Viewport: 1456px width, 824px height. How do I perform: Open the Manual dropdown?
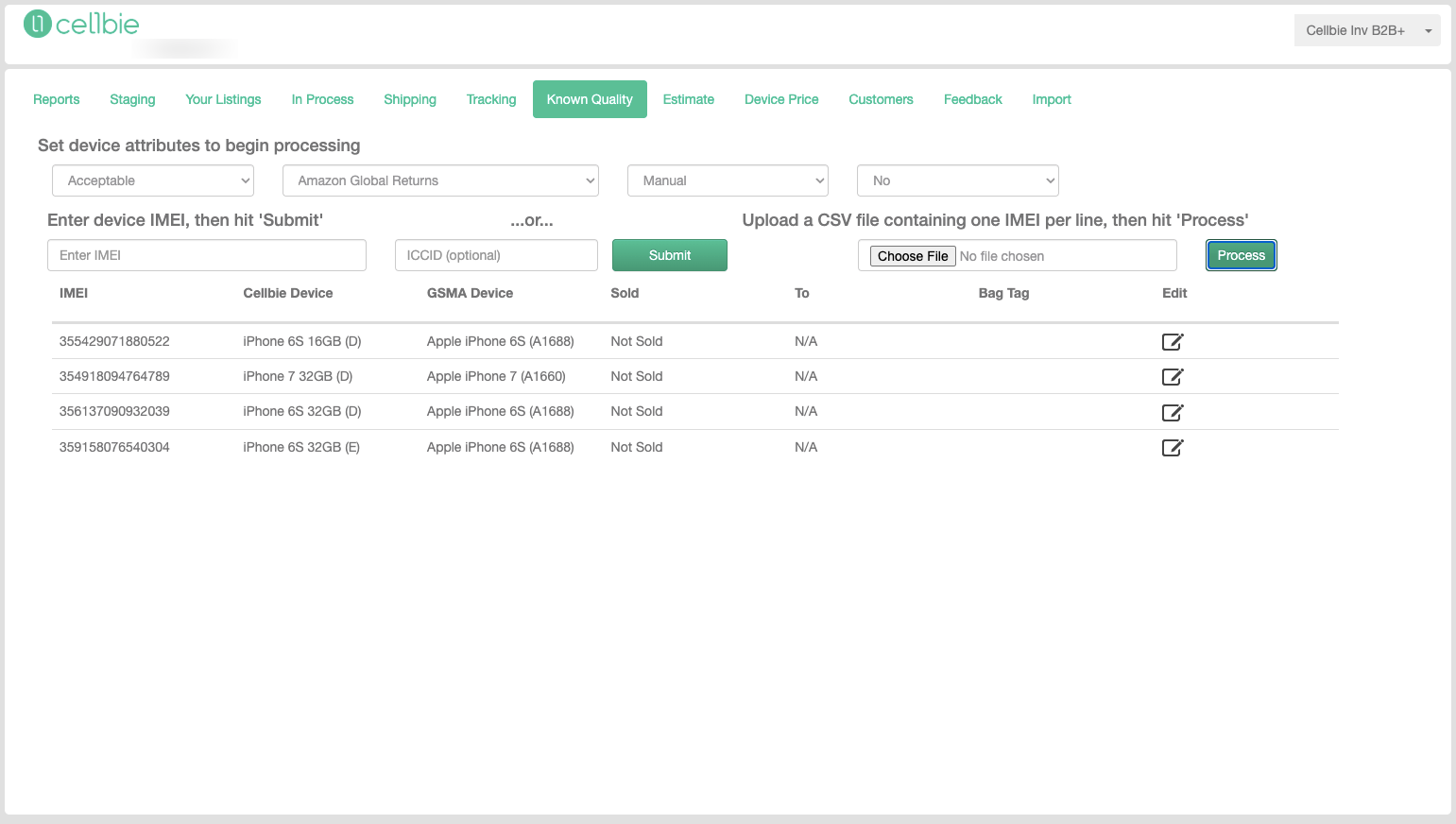(728, 180)
